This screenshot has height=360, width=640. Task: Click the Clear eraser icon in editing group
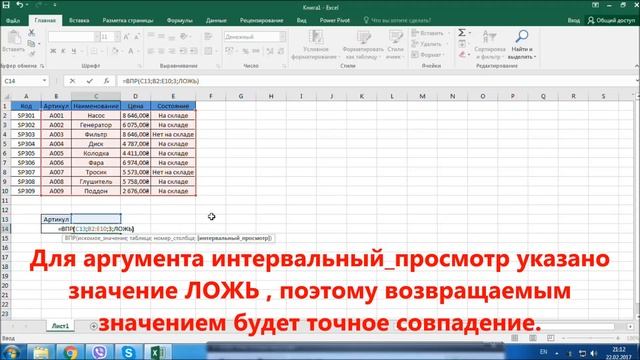point(462,54)
